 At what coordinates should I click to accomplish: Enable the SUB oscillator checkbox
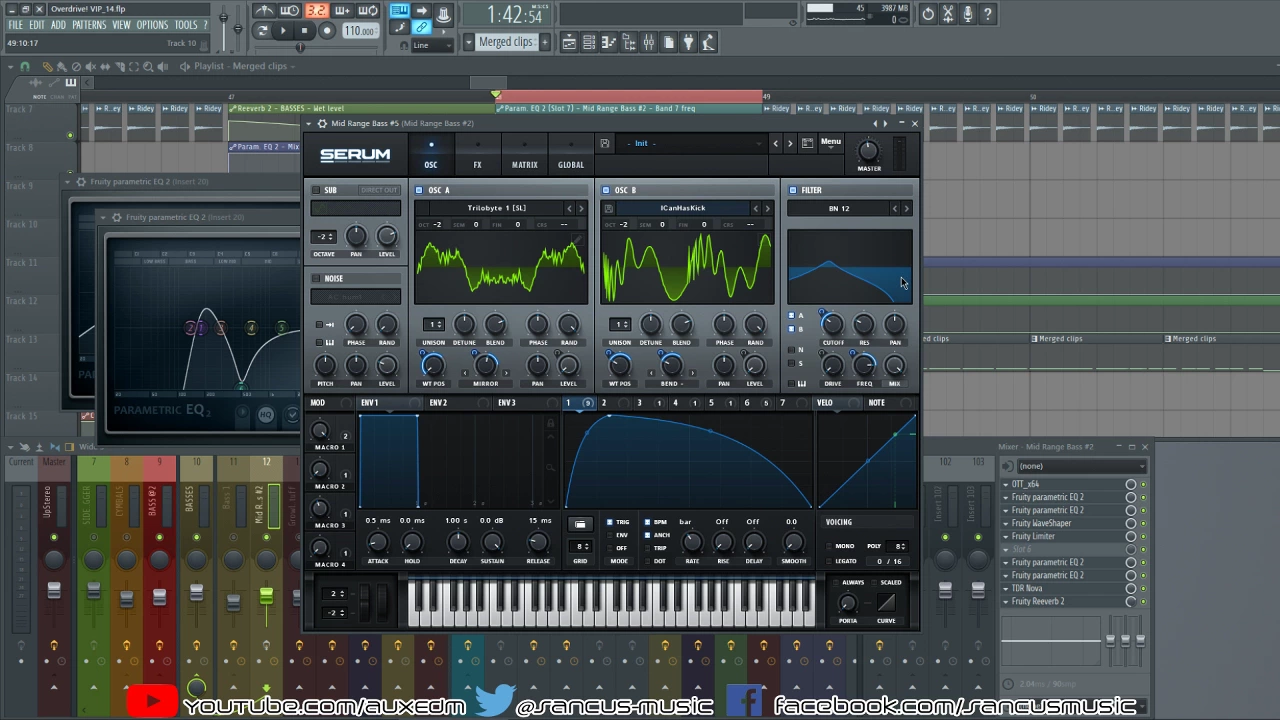316,190
